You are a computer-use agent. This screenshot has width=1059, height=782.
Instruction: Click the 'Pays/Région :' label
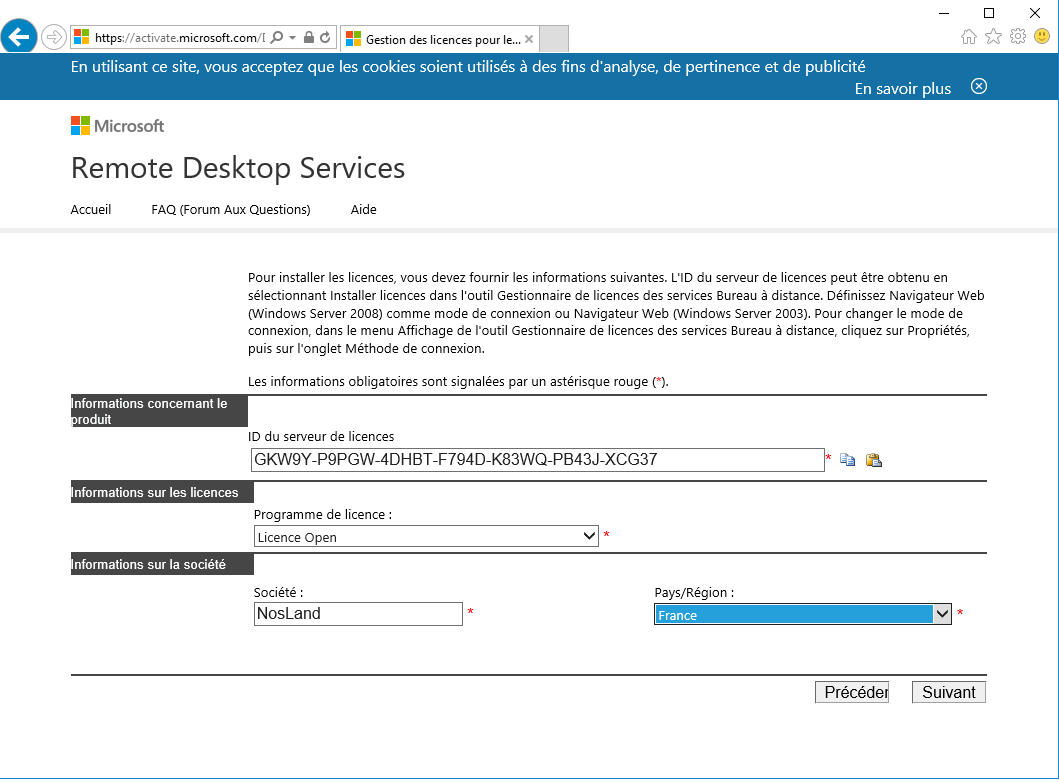(694, 593)
